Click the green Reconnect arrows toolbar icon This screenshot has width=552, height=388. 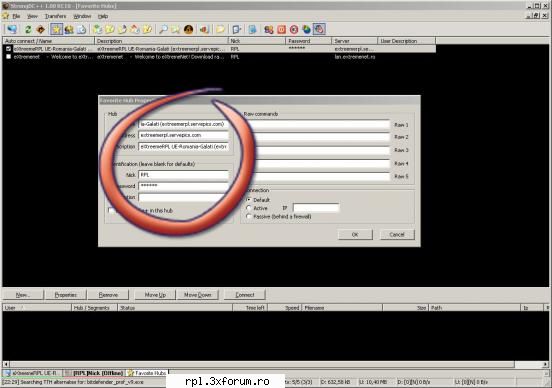point(28,29)
